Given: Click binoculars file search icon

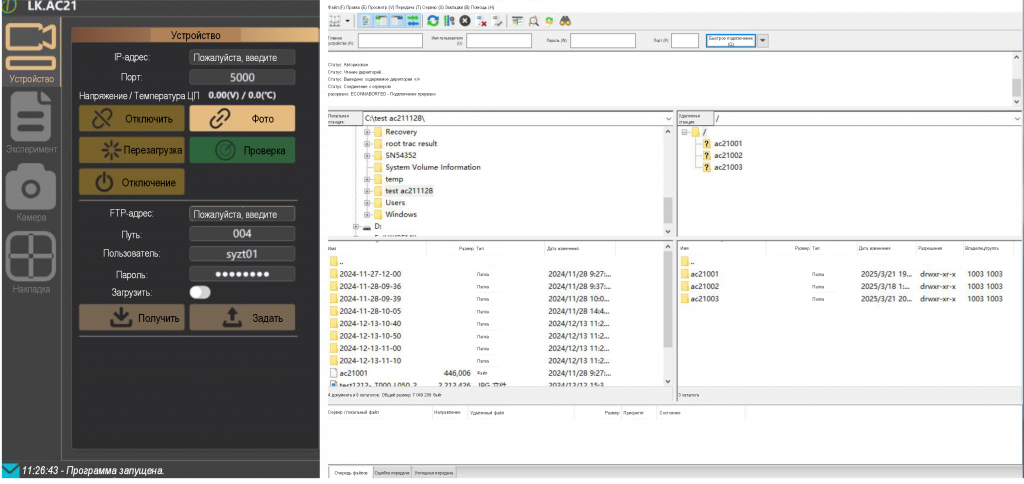Looking at the screenshot, I should click(x=566, y=21).
